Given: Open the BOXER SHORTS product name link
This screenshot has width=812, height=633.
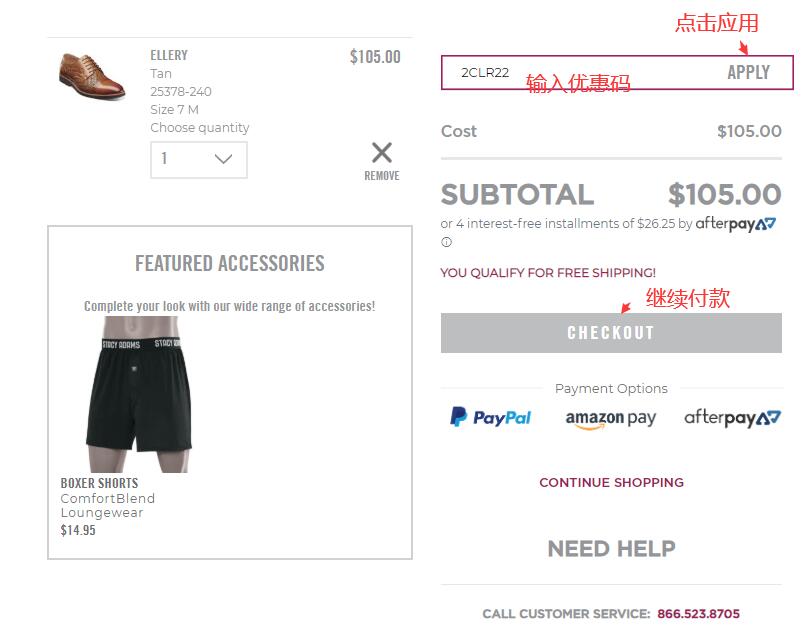Looking at the screenshot, I should point(99,483).
